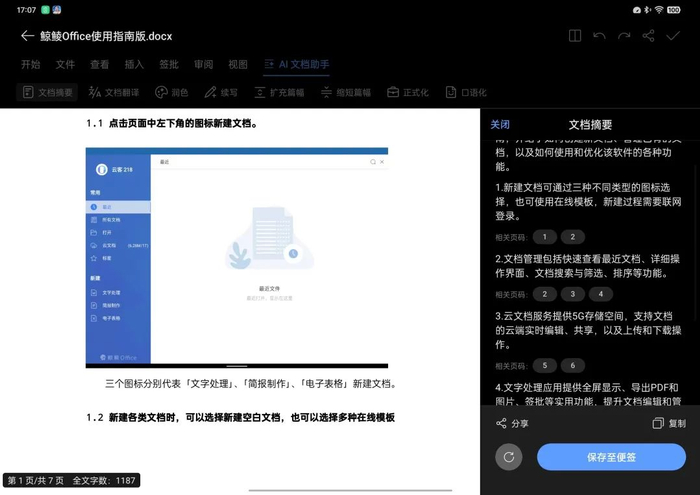Select the 润色 polish tool
The height and width of the screenshot is (495, 700).
click(171, 92)
